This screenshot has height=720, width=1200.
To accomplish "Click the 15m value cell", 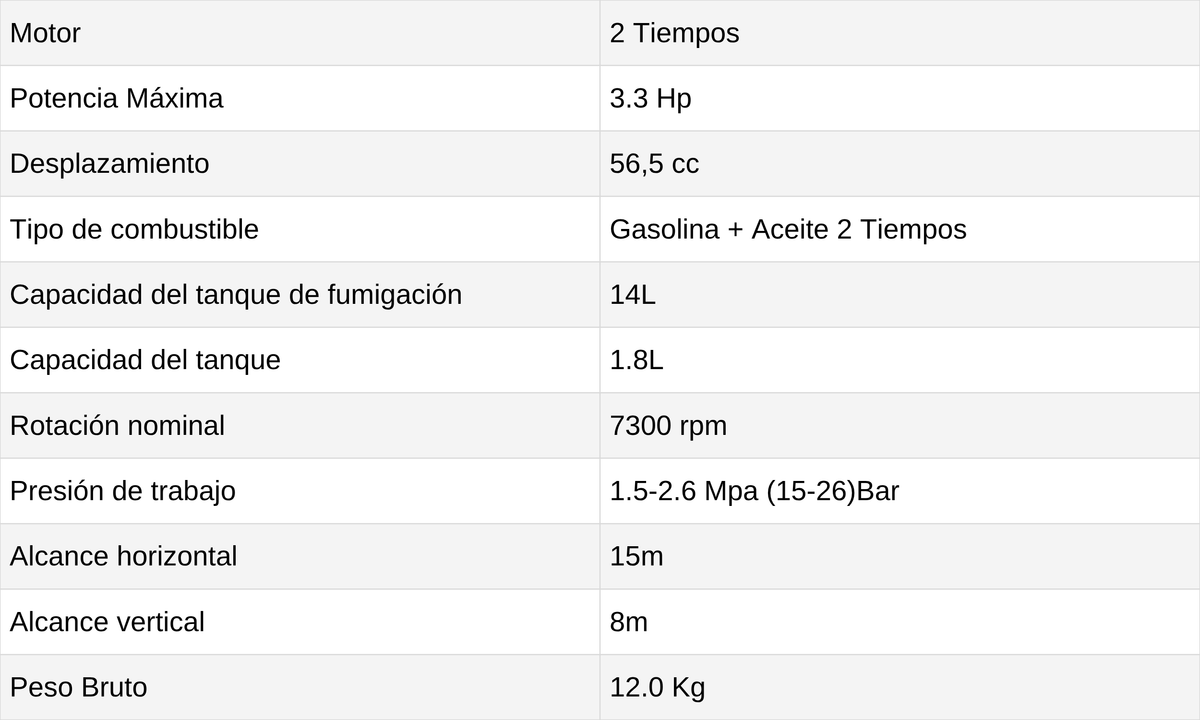I will (x=900, y=557).
